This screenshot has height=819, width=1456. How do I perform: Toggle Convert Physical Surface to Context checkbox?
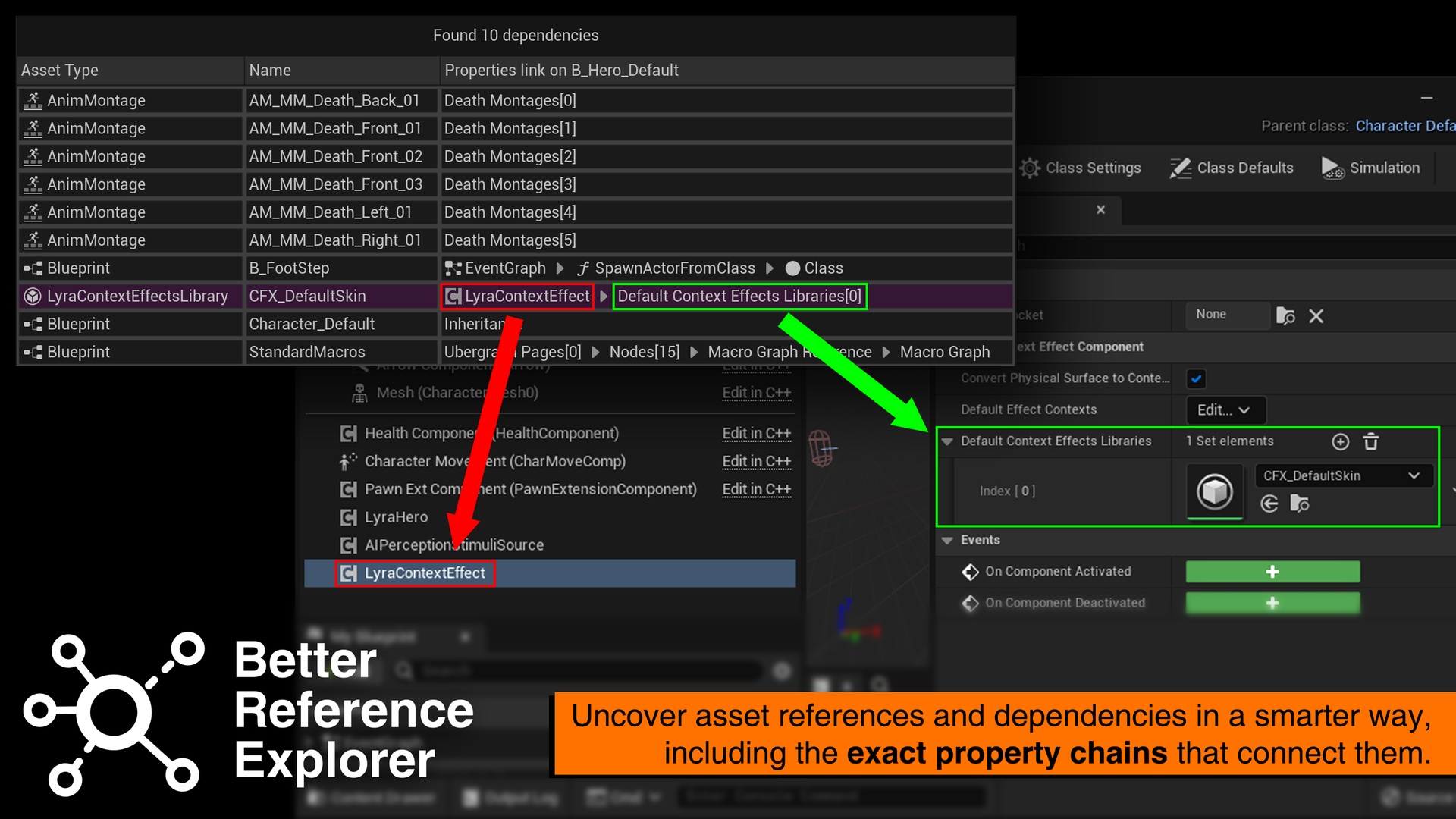(x=1196, y=378)
